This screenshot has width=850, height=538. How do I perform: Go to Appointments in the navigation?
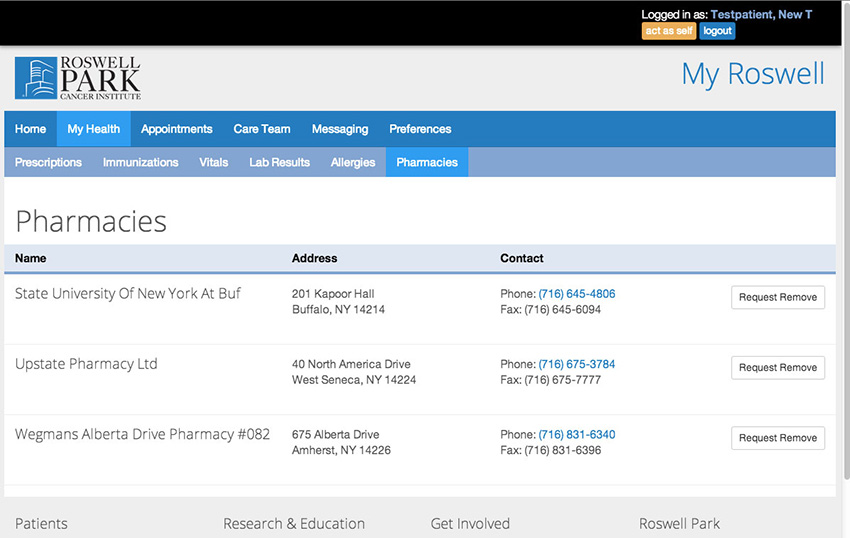pos(177,129)
